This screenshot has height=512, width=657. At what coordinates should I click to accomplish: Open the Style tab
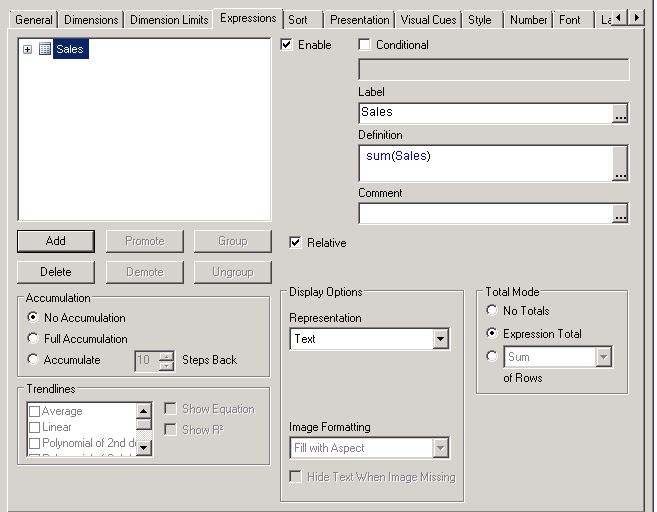(480, 20)
